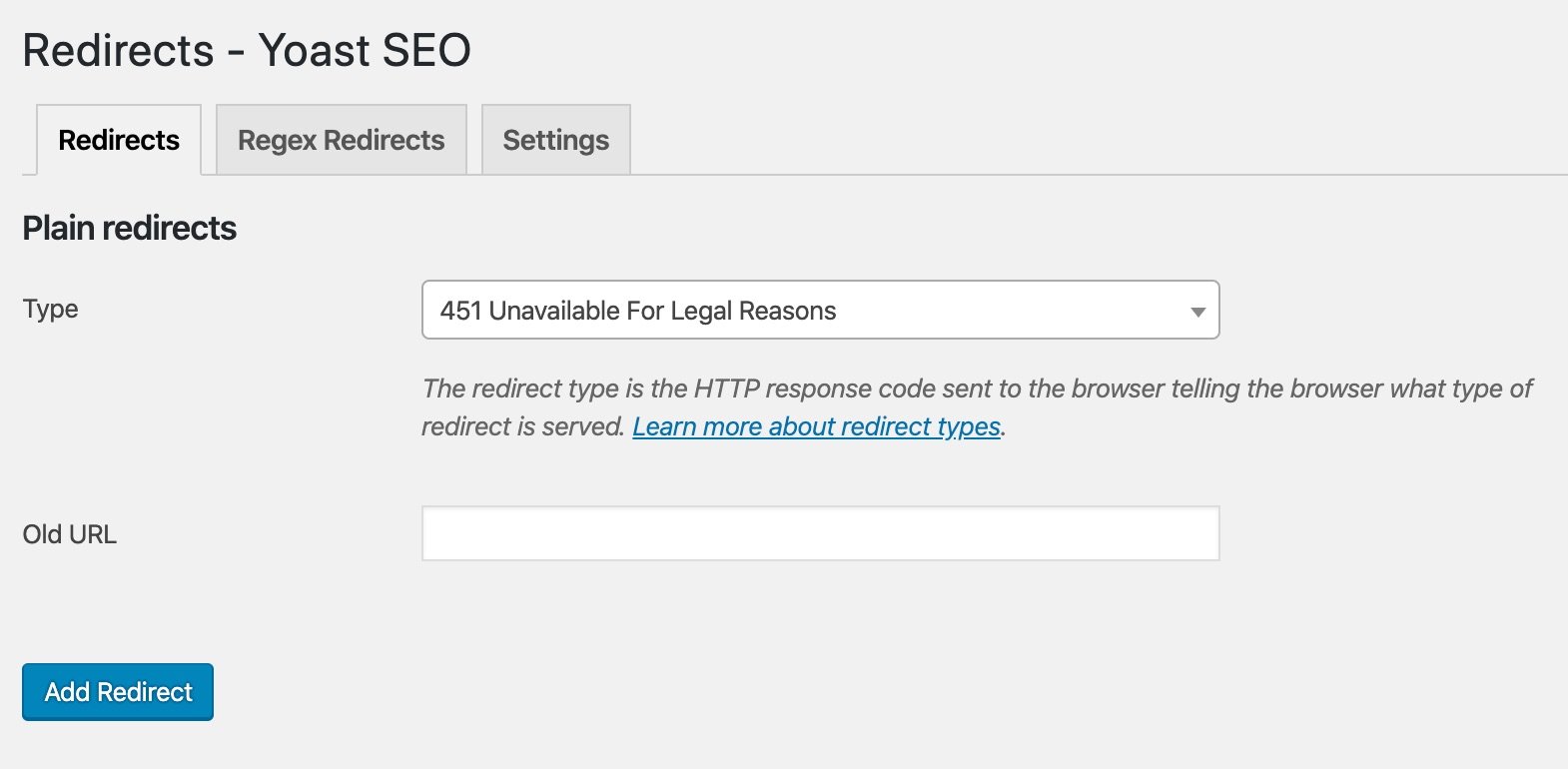1568x769 pixels.
Task: Click the word "Regex" on the second tab
Action: click(x=277, y=140)
